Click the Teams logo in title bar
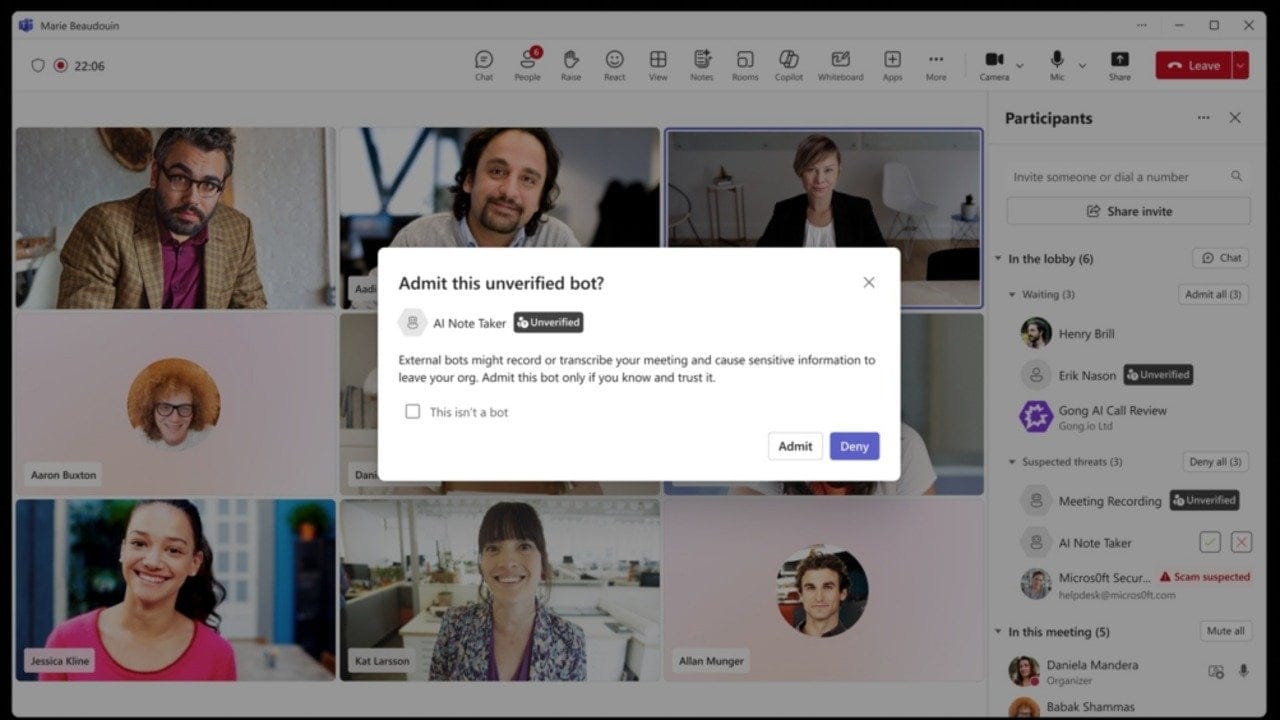Viewport: 1280px width, 720px height. pyautogui.click(x=26, y=25)
